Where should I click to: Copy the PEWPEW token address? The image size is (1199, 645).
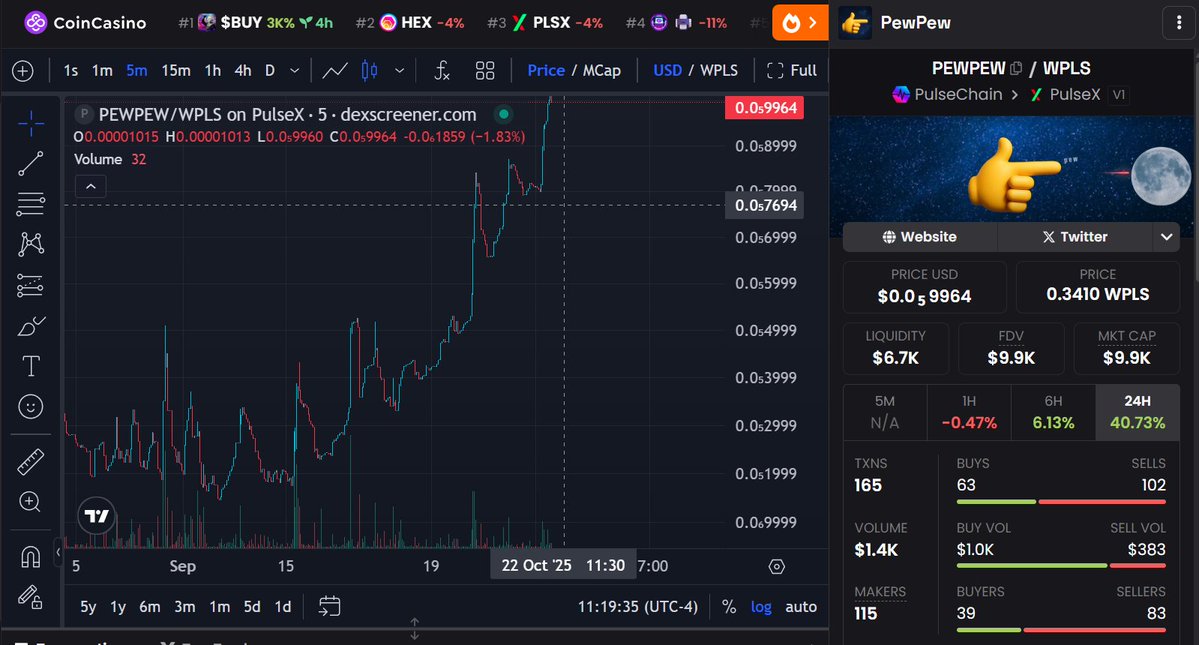click(x=1015, y=68)
